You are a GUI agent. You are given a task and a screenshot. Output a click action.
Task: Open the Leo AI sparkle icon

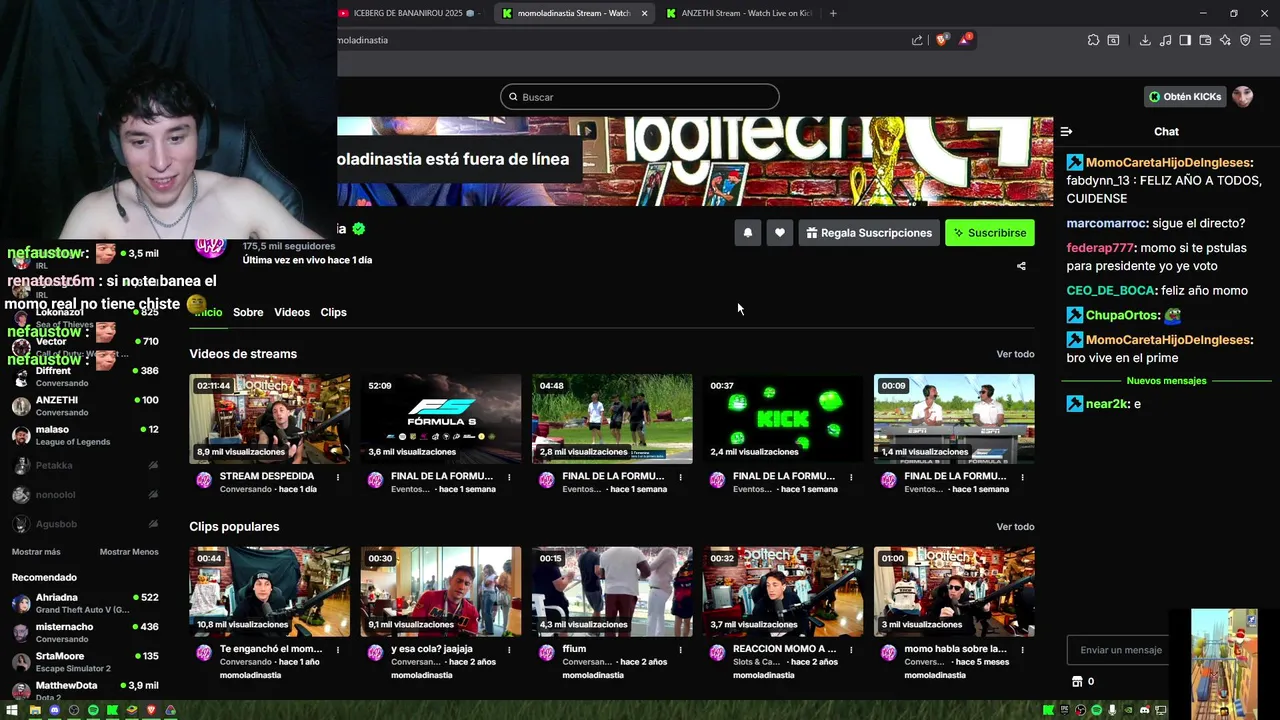click(1225, 40)
